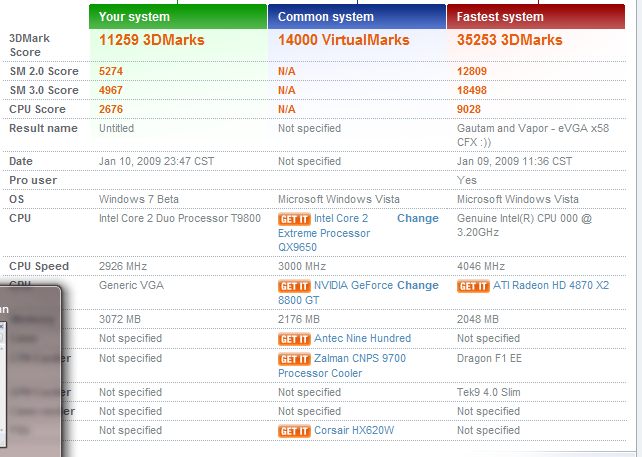The height and width of the screenshot is (457, 642).
Task: Click the Pro user row label
Action: click(x=33, y=180)
